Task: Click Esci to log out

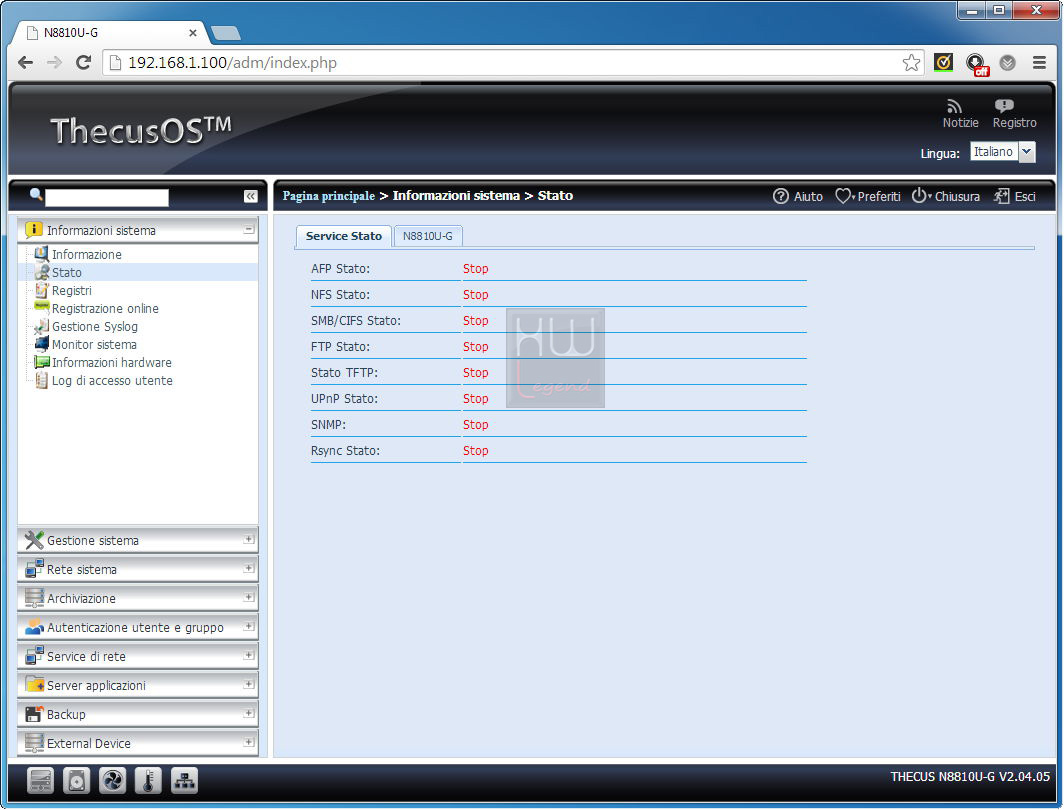Action: [1014, 197]
